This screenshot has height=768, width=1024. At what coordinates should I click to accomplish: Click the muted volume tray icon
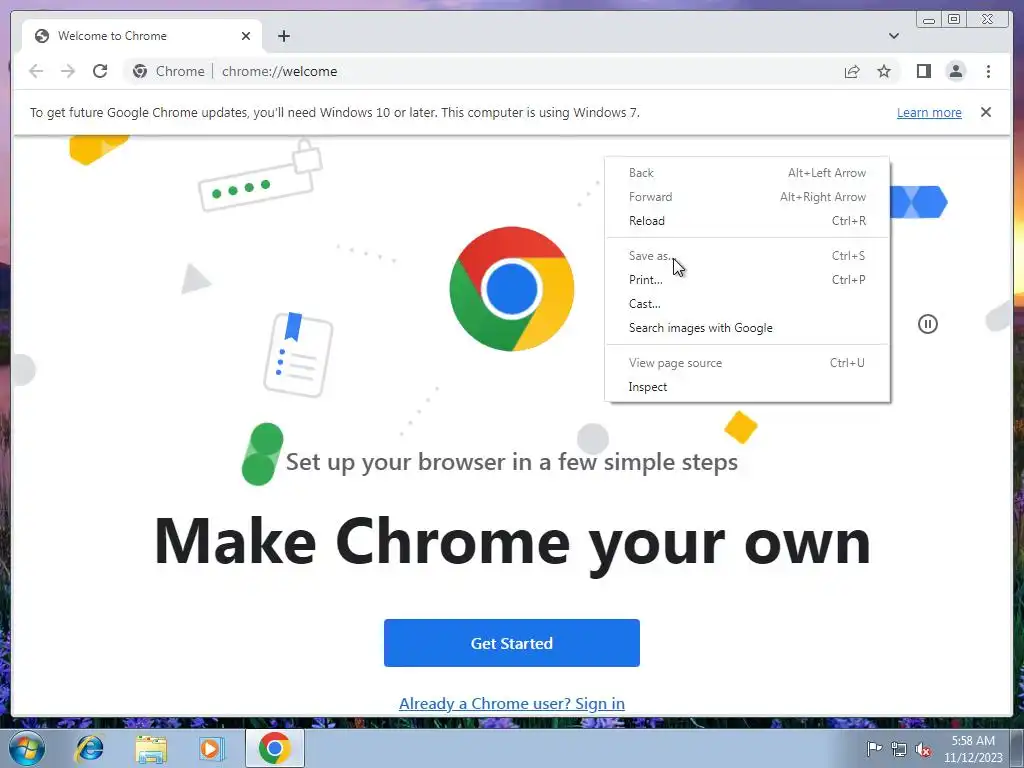coord(923,749)
